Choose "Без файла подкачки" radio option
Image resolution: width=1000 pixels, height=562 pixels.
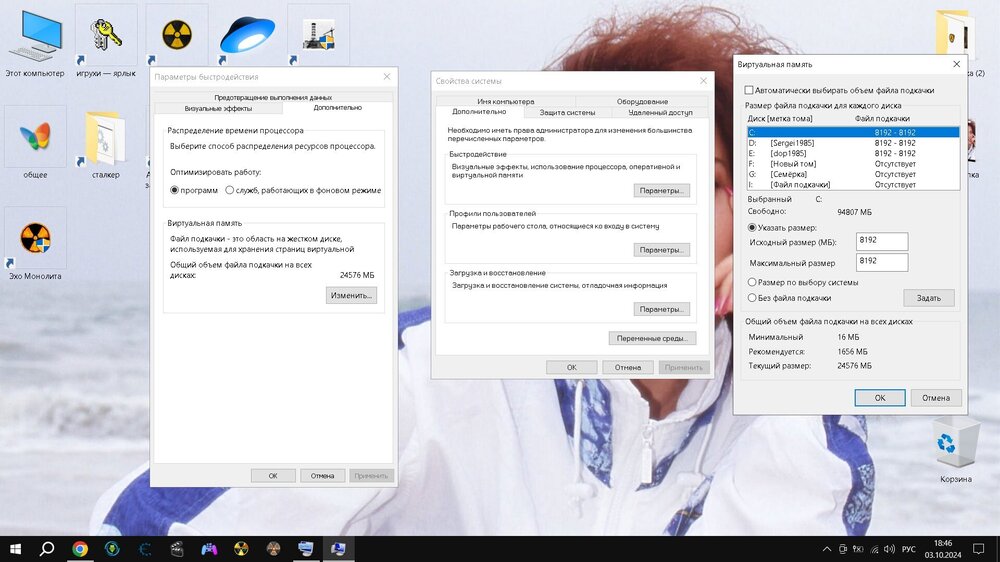tap(752, 297)
